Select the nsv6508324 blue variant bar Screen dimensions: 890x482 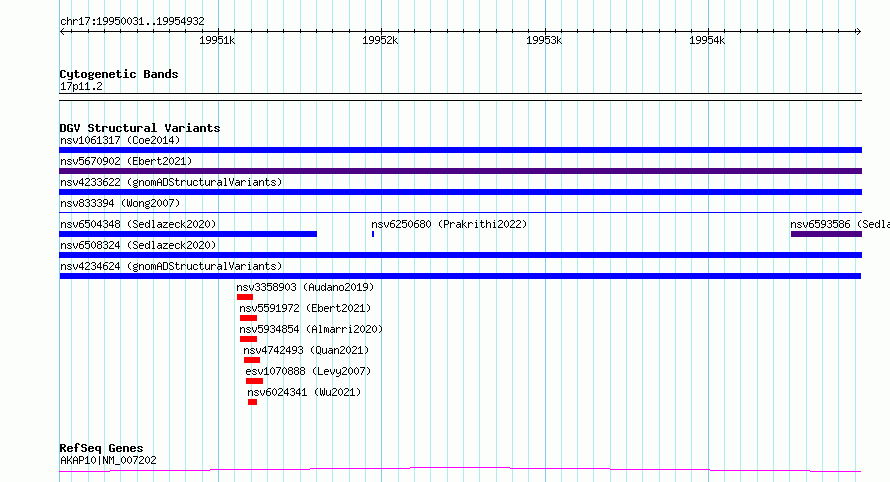(x=460, y=255)
